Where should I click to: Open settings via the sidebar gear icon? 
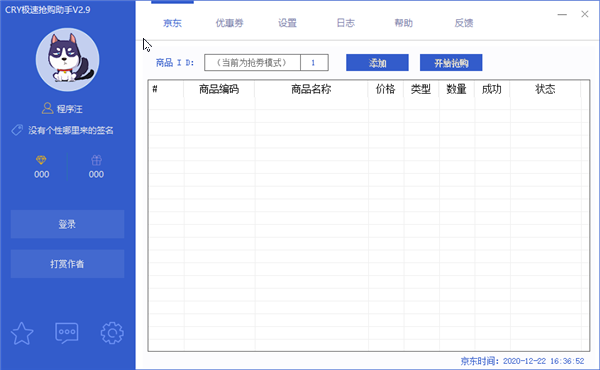pos(112,333)
